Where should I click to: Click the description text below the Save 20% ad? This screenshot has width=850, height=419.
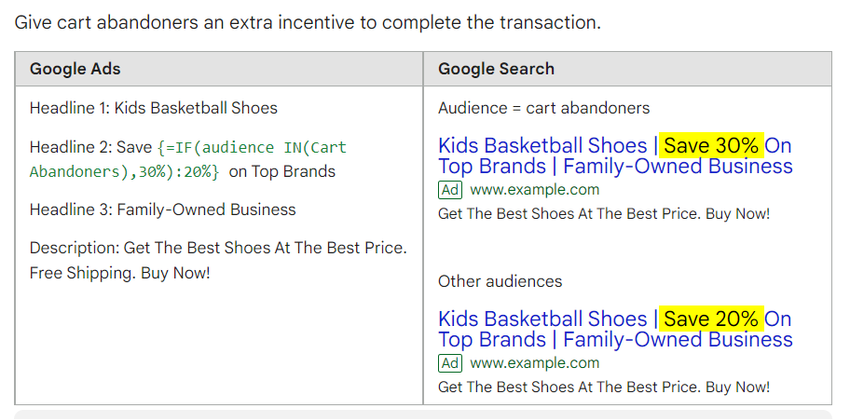[603, 387]
